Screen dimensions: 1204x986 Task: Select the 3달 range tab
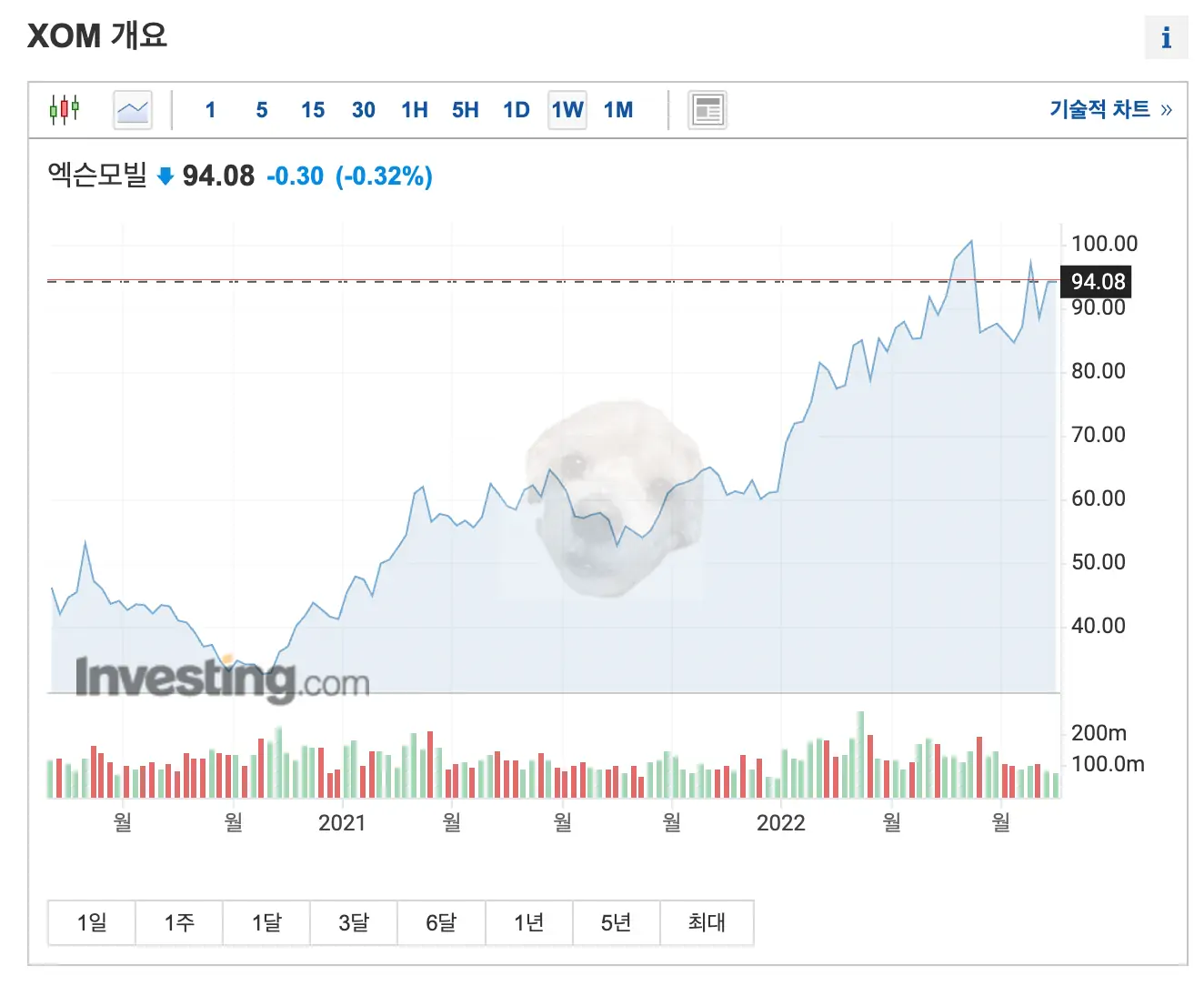pyautogui.click(x=354, y=922)
